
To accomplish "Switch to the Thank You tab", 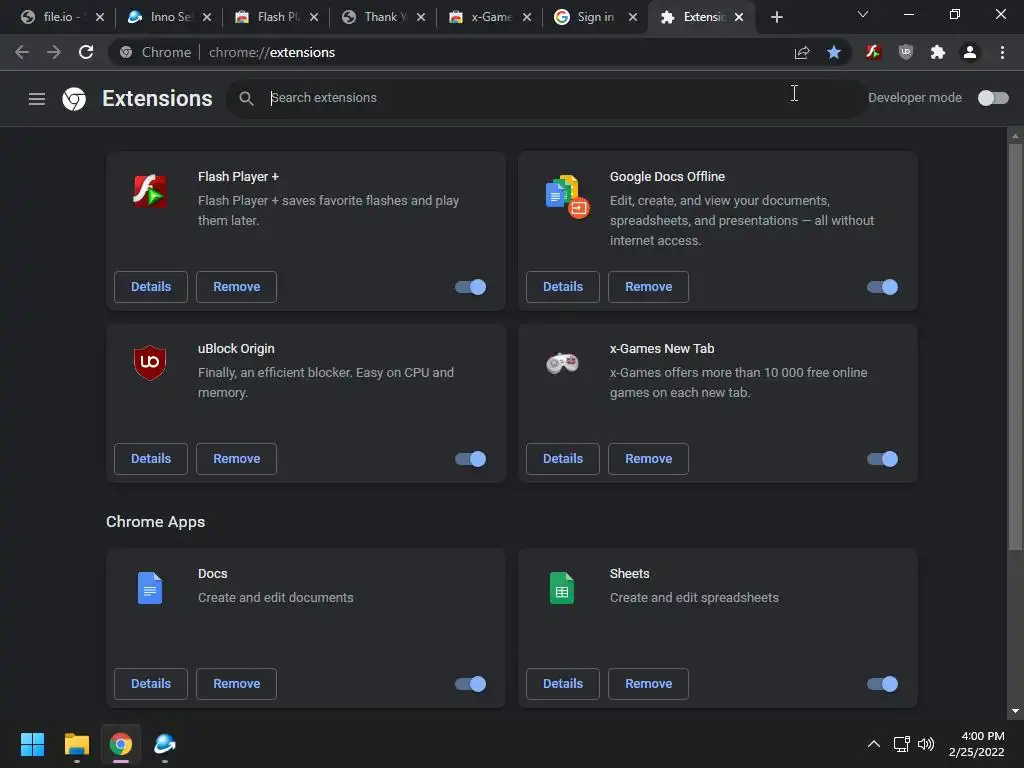I will [381, 17].
